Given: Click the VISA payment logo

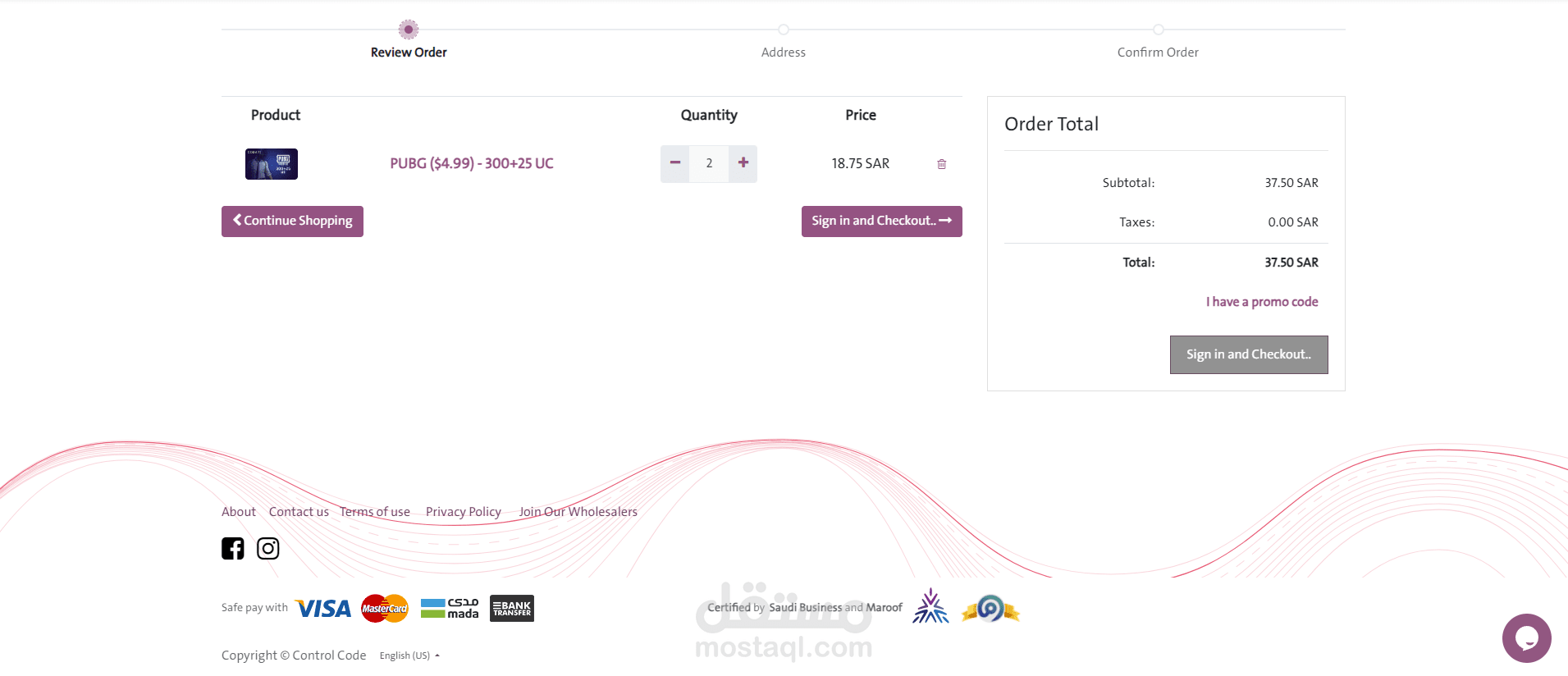Looking at the screenshot, I should point(323,609).
